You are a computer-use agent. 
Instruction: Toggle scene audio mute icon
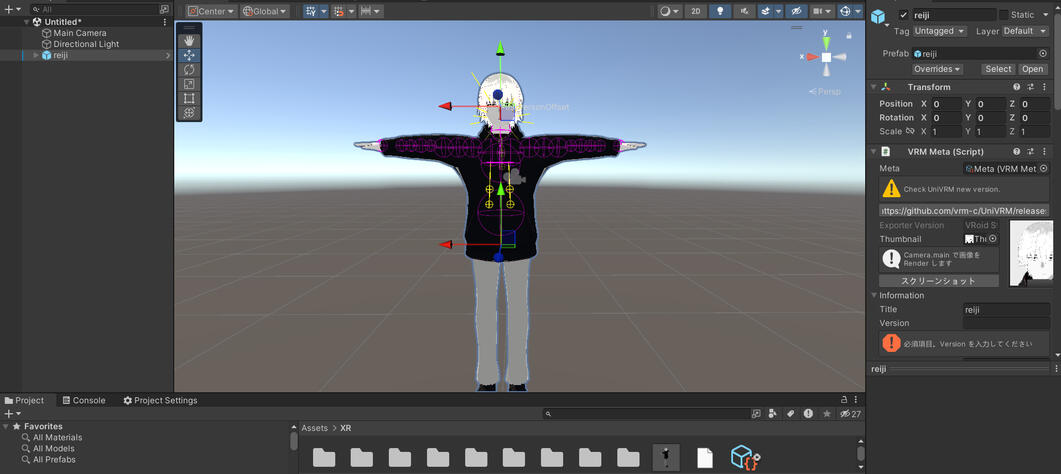[745, 11]
